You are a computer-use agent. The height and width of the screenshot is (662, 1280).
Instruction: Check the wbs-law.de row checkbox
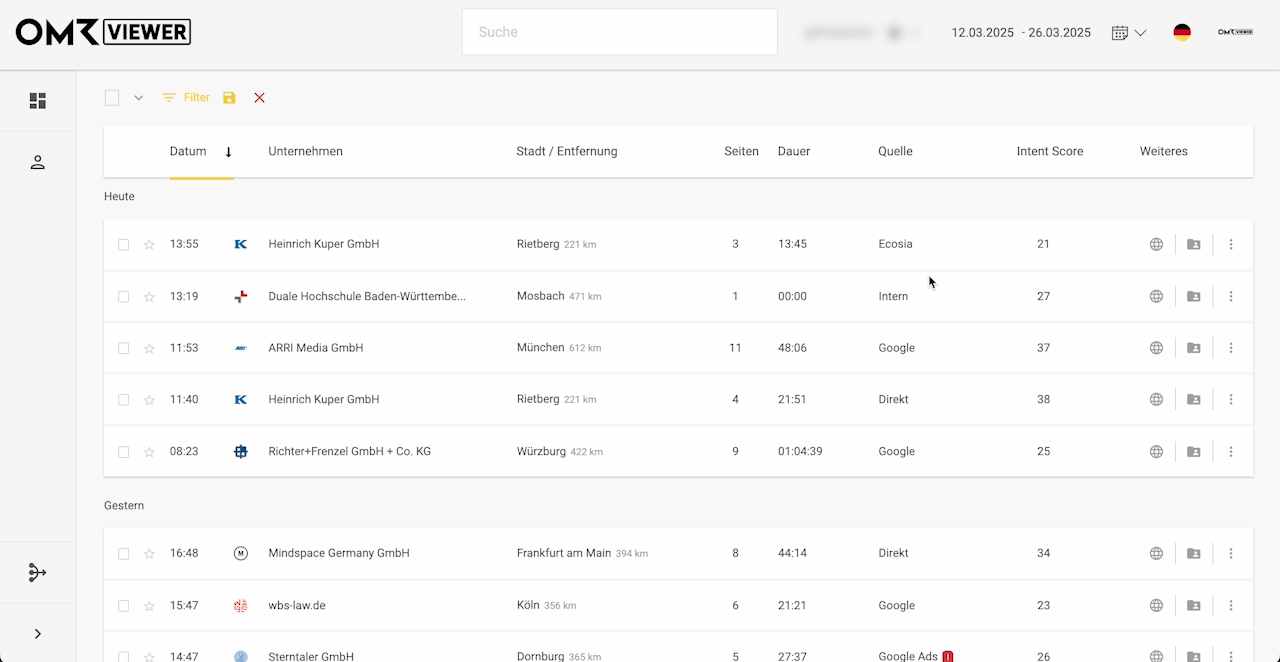click(124, 606)
